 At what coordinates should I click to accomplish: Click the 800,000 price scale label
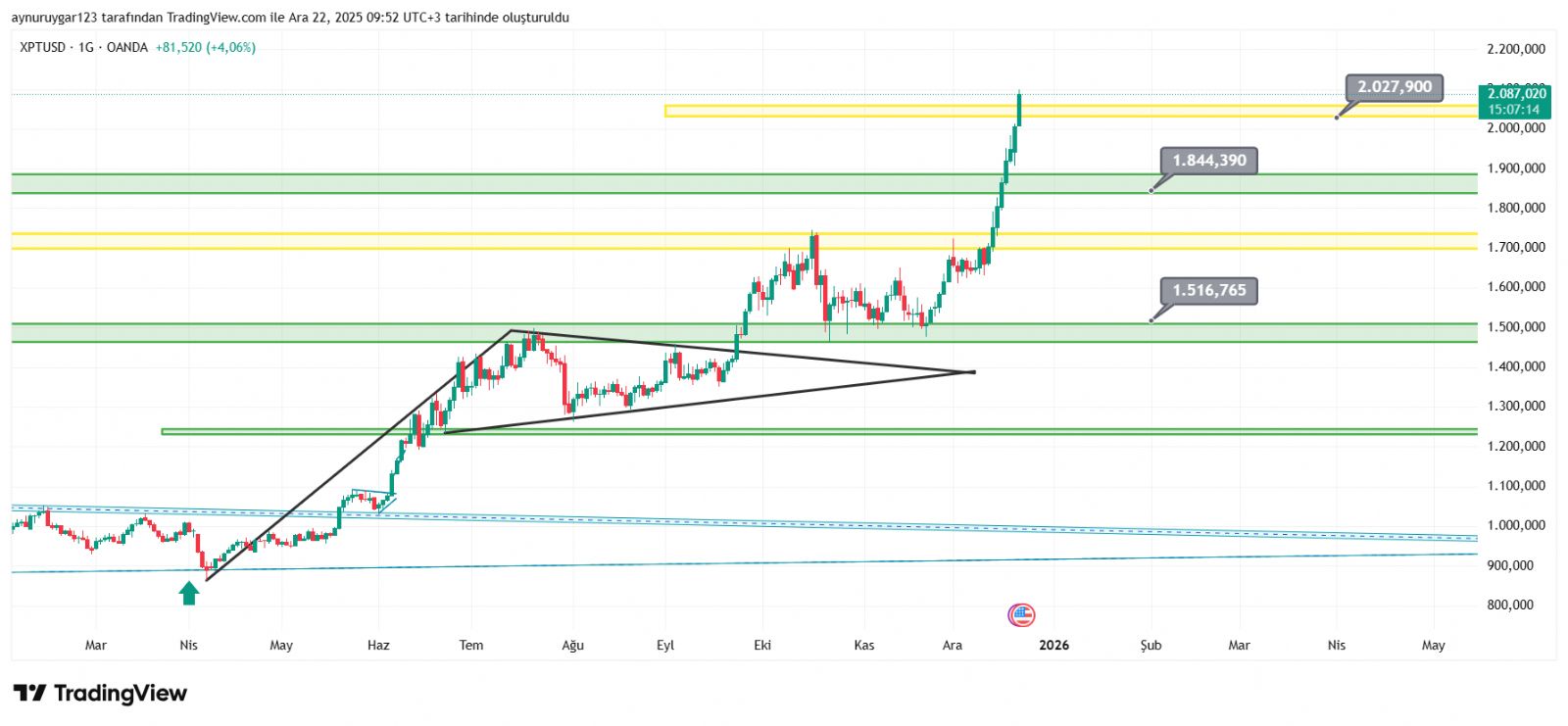[x=1510, y=605]
